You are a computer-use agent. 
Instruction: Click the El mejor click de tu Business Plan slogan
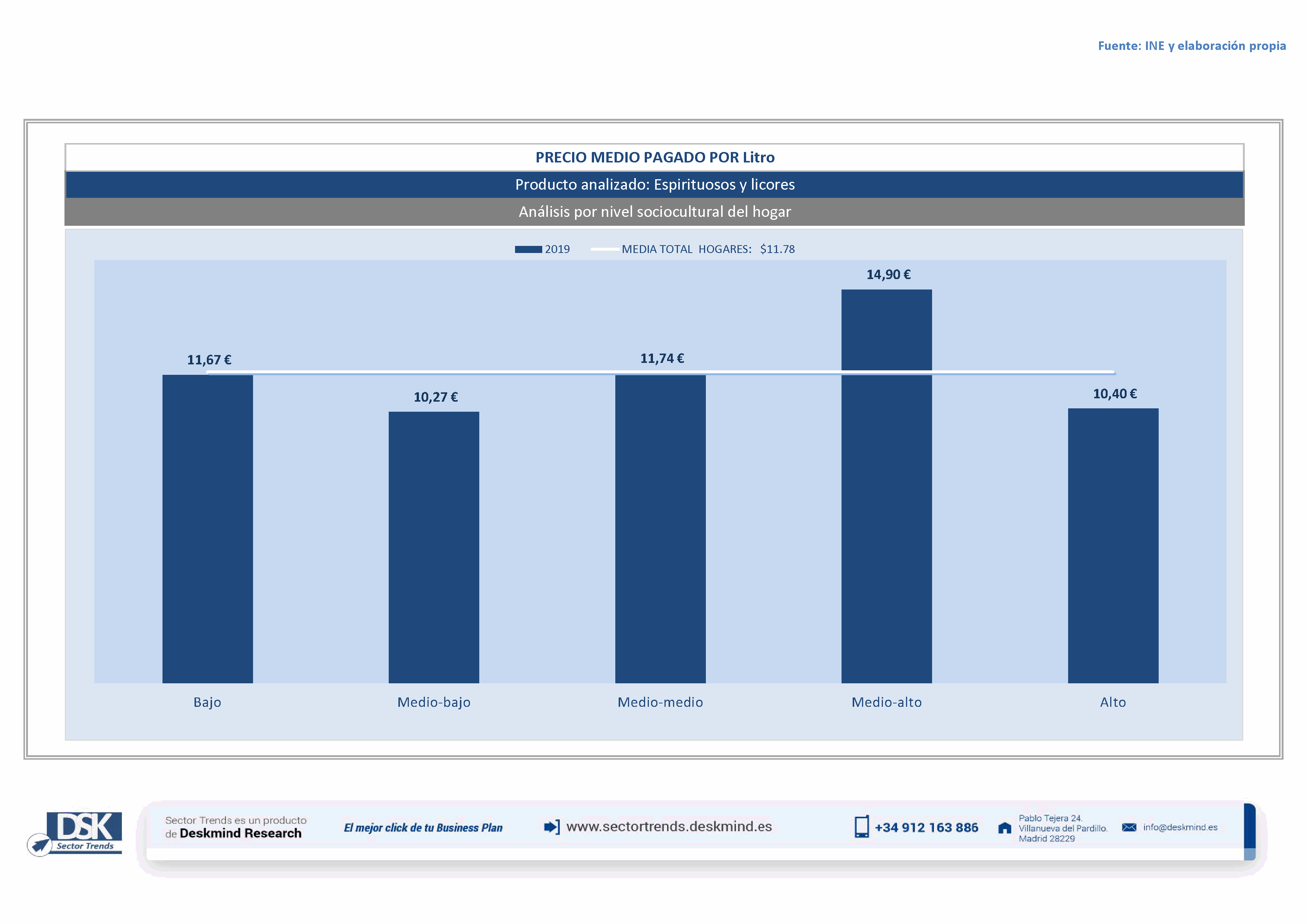coord(423,828)
